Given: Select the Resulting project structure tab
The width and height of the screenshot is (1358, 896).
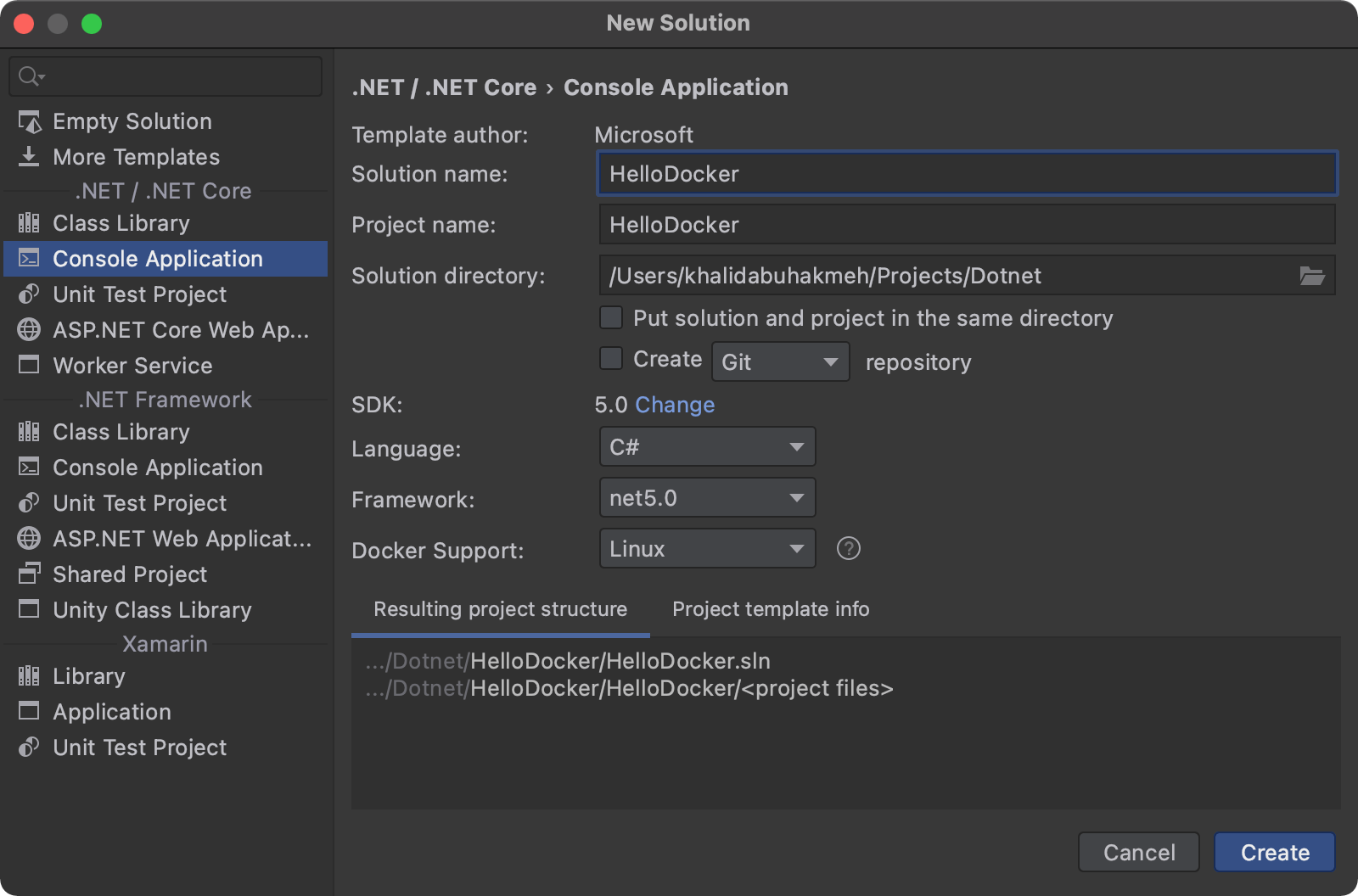Looking at the screenshot, I should pyautogui.click(x=500, y=609).
